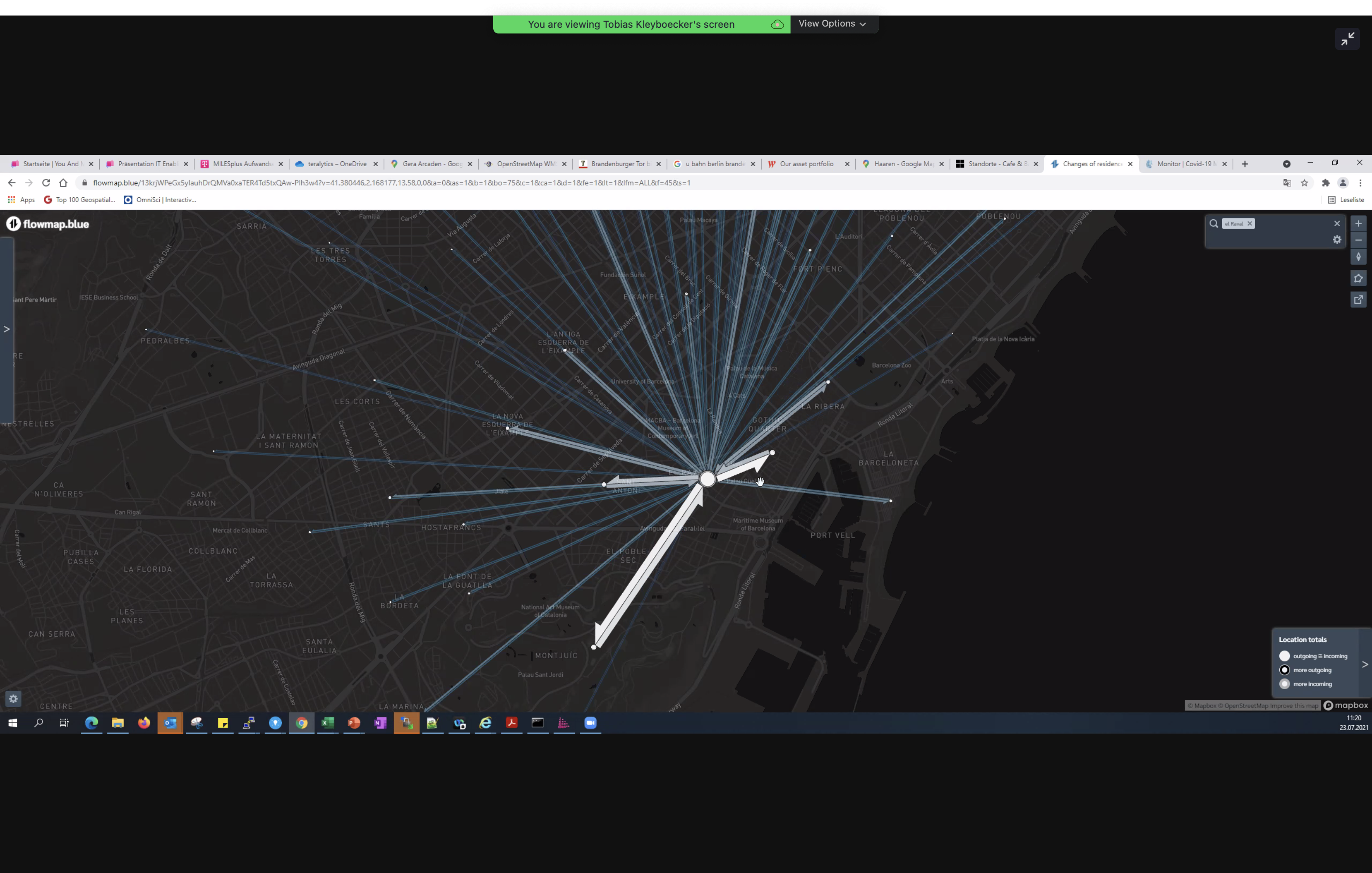The width and height of the screenshot is (1372, 873).
Task: Reset map bearing with compass icon
Action: click(1359, 257)
